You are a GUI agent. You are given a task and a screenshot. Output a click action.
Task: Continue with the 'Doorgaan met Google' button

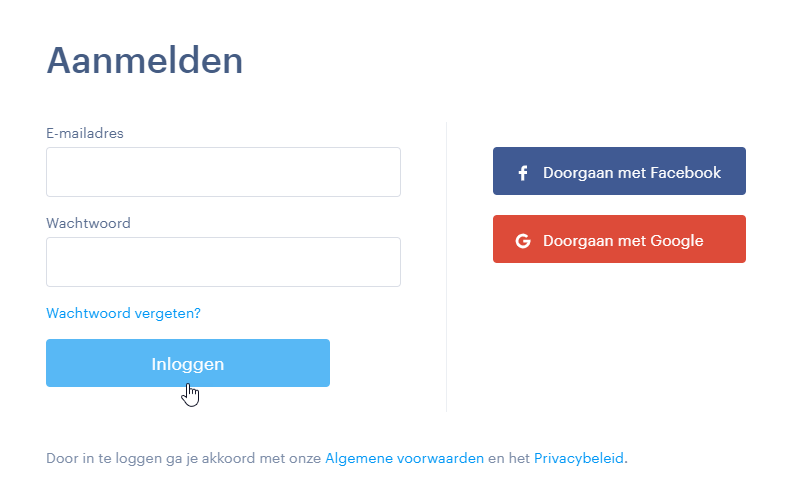[x=619, y=239]
